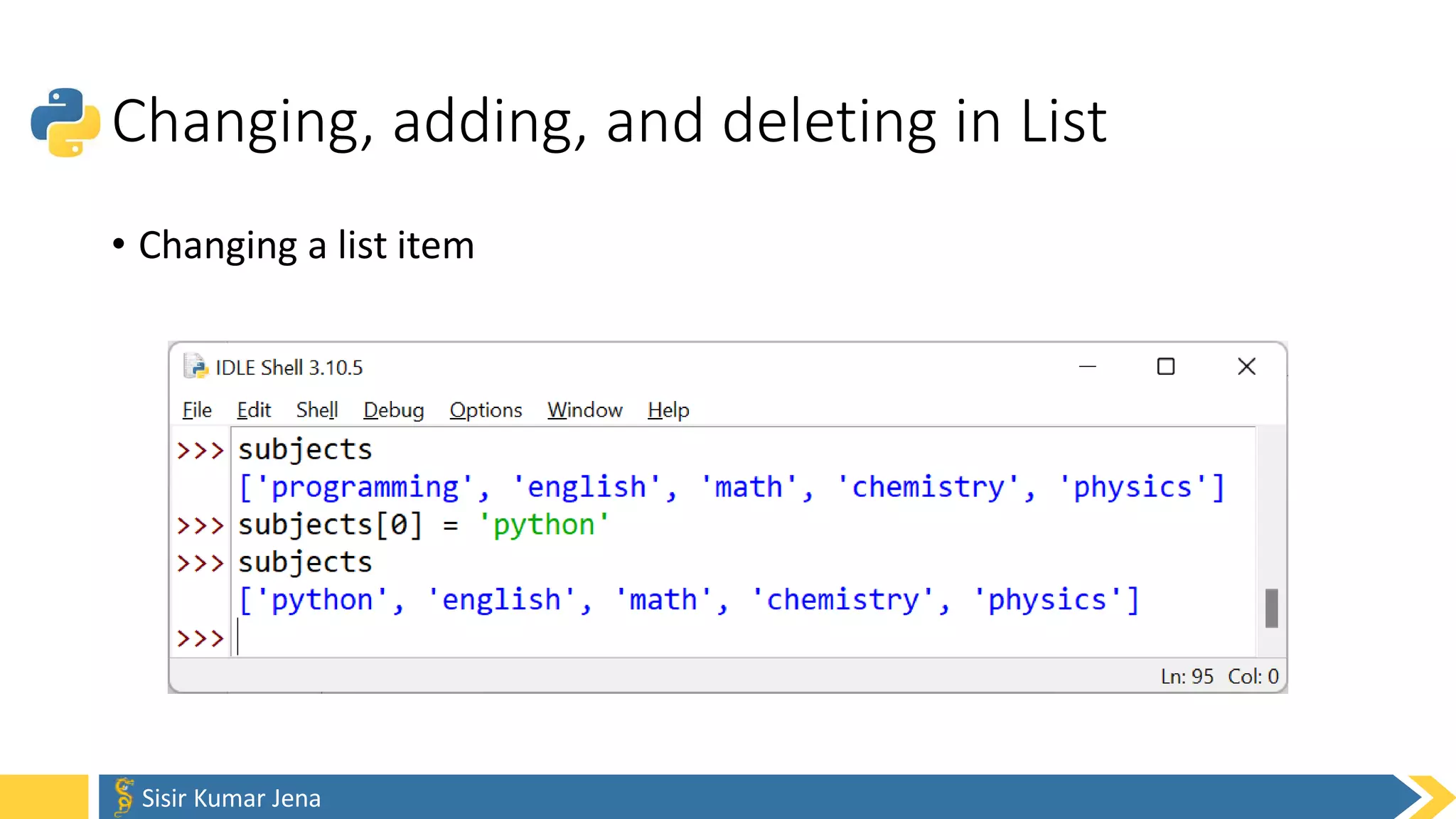1456x819 pixels.
Task: Click 'chemistry' in the first list output
Action: coord(928,488)
